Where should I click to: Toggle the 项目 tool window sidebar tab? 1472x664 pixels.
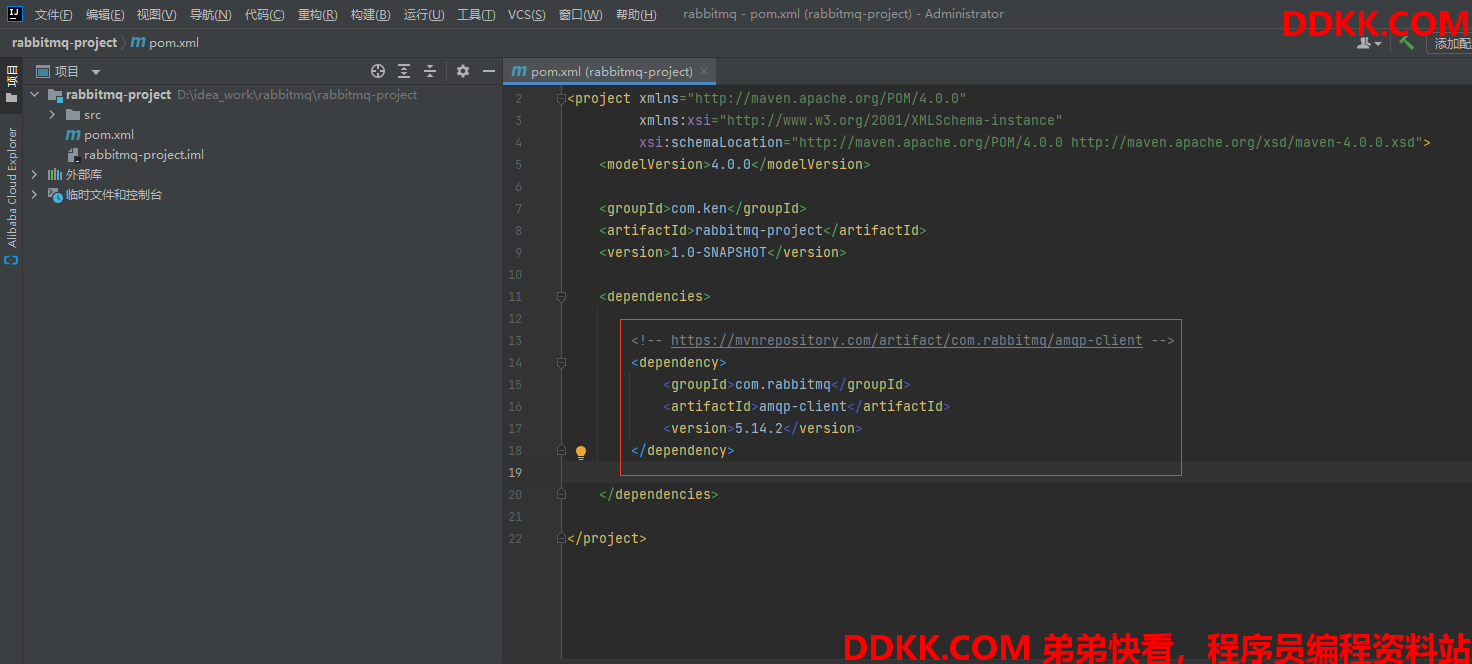click(12, 84)
